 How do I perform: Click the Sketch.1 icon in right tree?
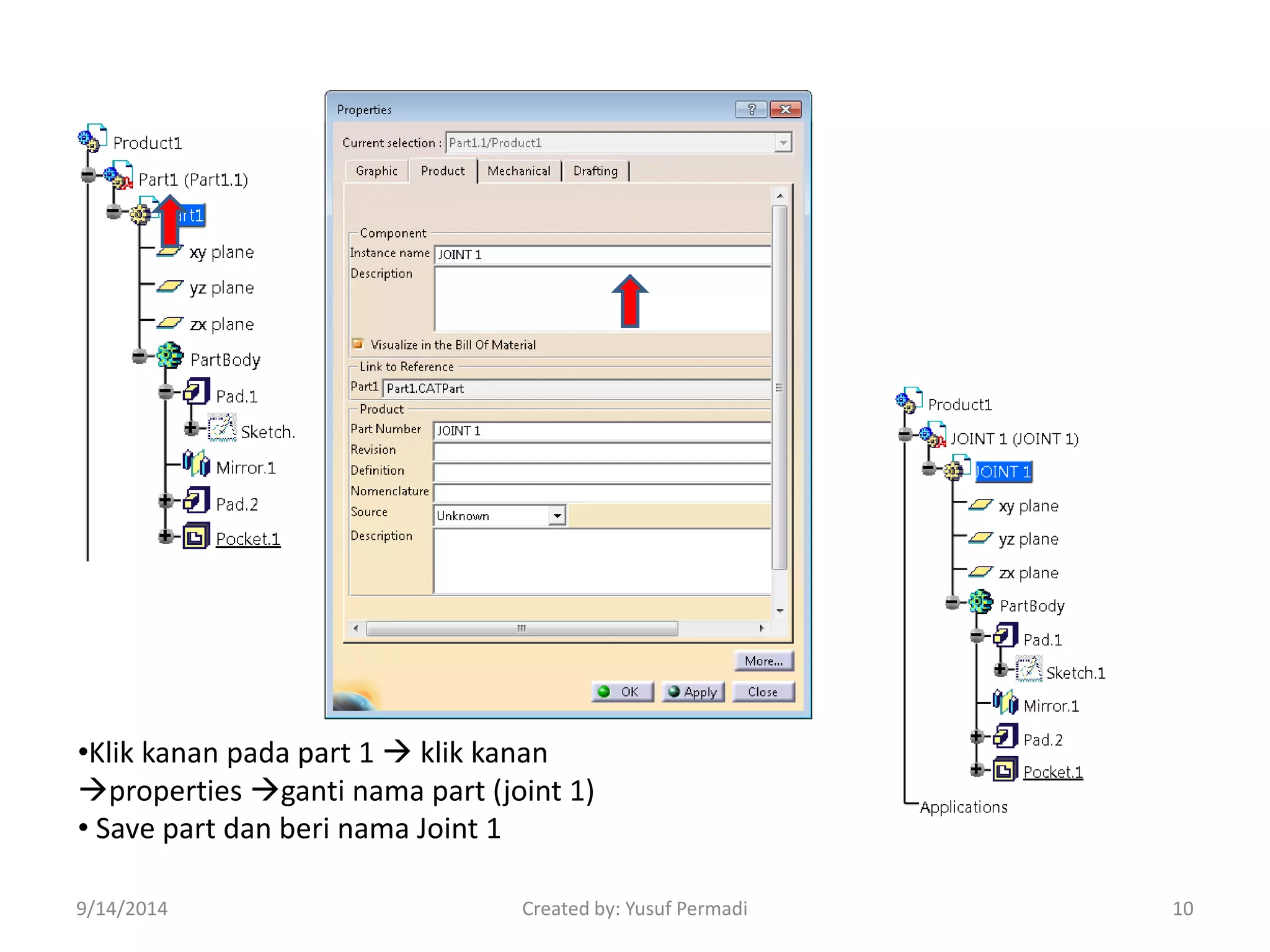[x=1029, y=669]
